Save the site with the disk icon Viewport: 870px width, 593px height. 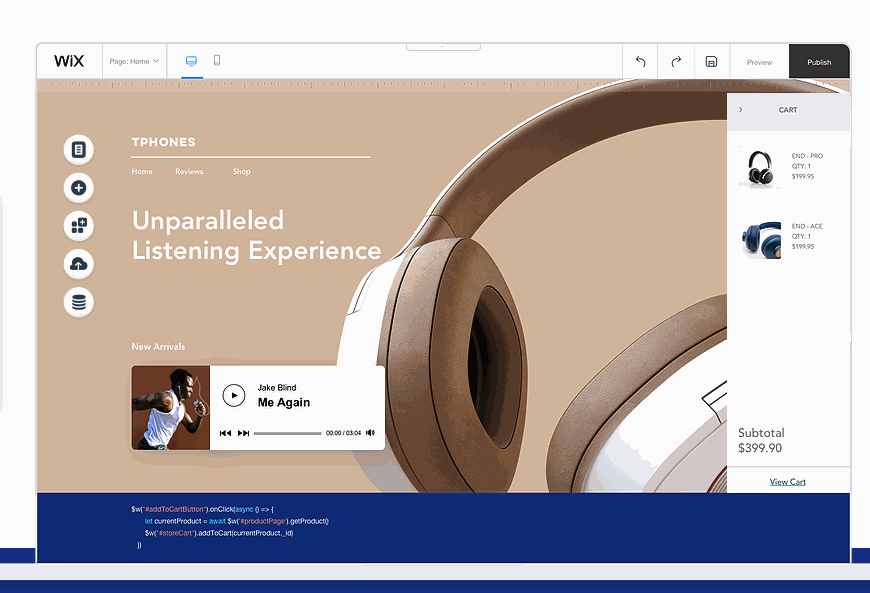[x=711, y=62]
